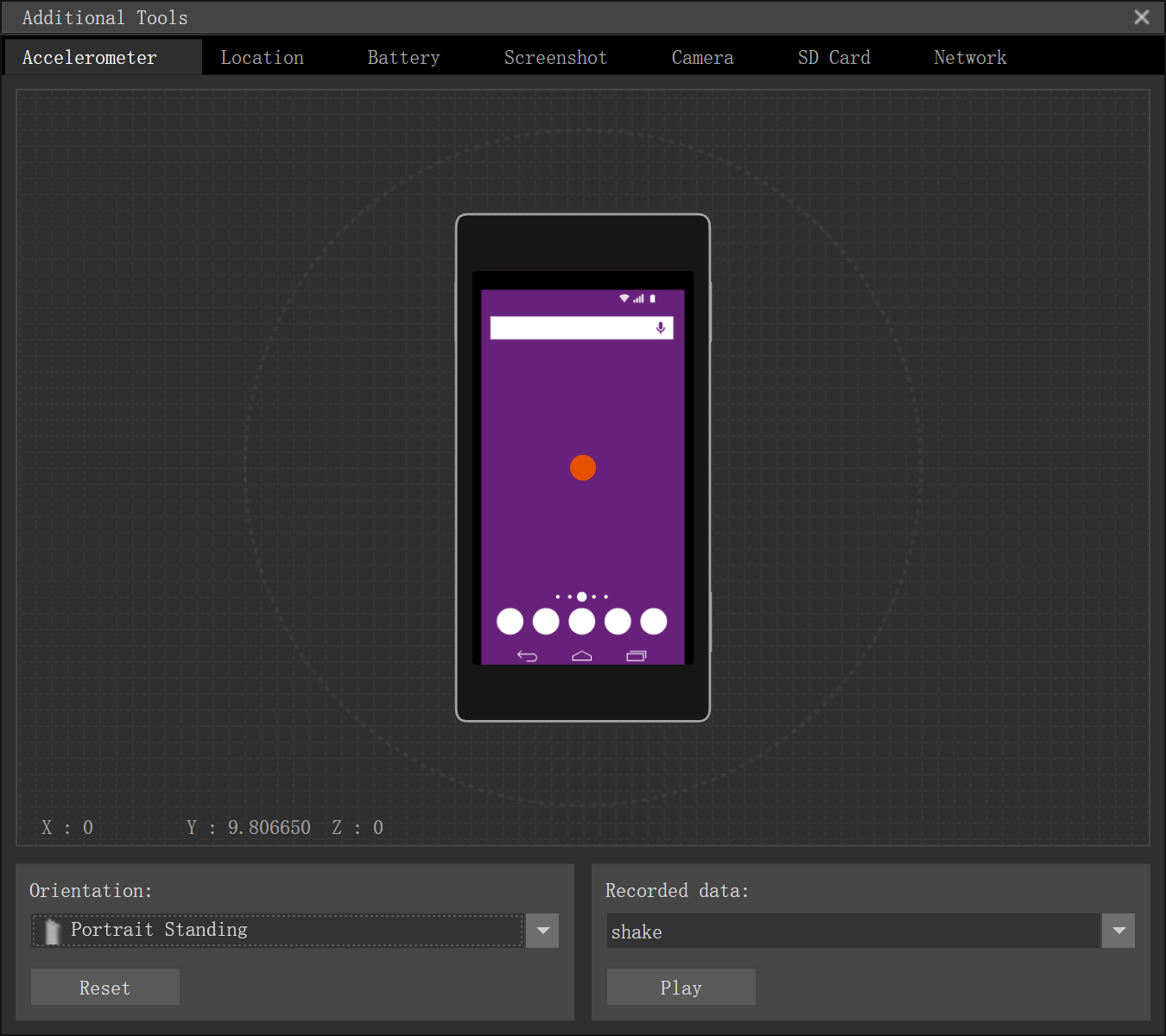The image size is (1166, 1036).
Task: Close the Additional Tools window
Action: pyautogui.click(x=1142, y=17)
